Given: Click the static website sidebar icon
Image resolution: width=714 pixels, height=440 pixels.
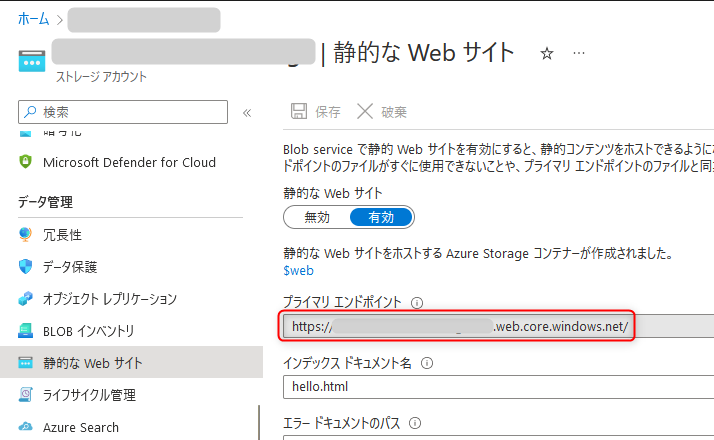Looking at the screenshot, I should (26, 363).
